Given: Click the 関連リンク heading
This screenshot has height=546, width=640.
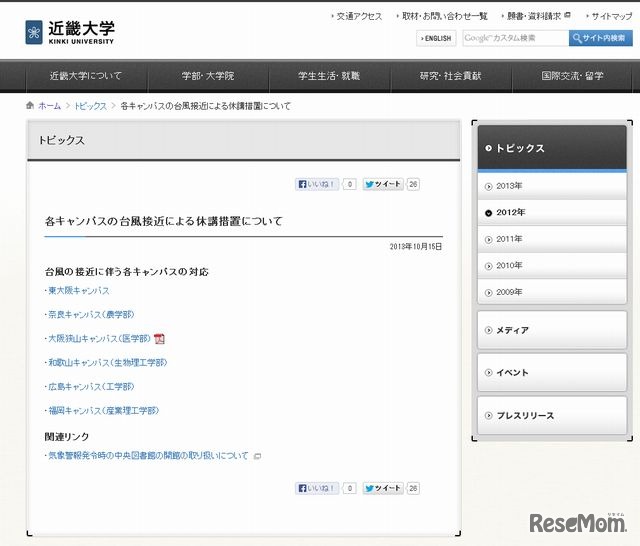Looking at the screenshot, I should (67, 437).
